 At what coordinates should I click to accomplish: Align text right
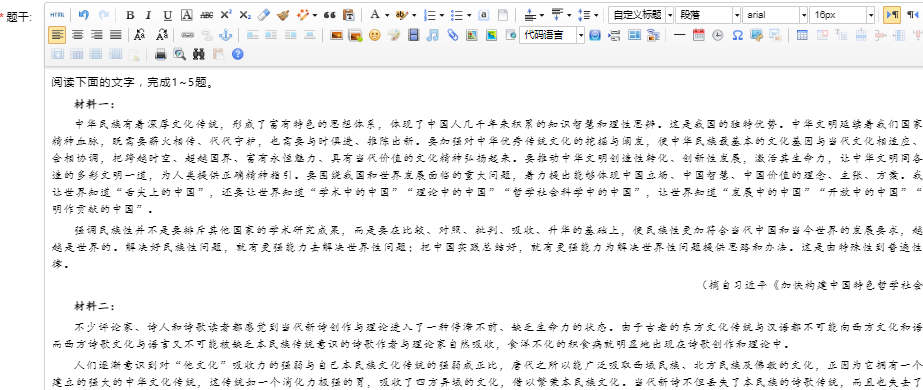(x=97, y=35)
